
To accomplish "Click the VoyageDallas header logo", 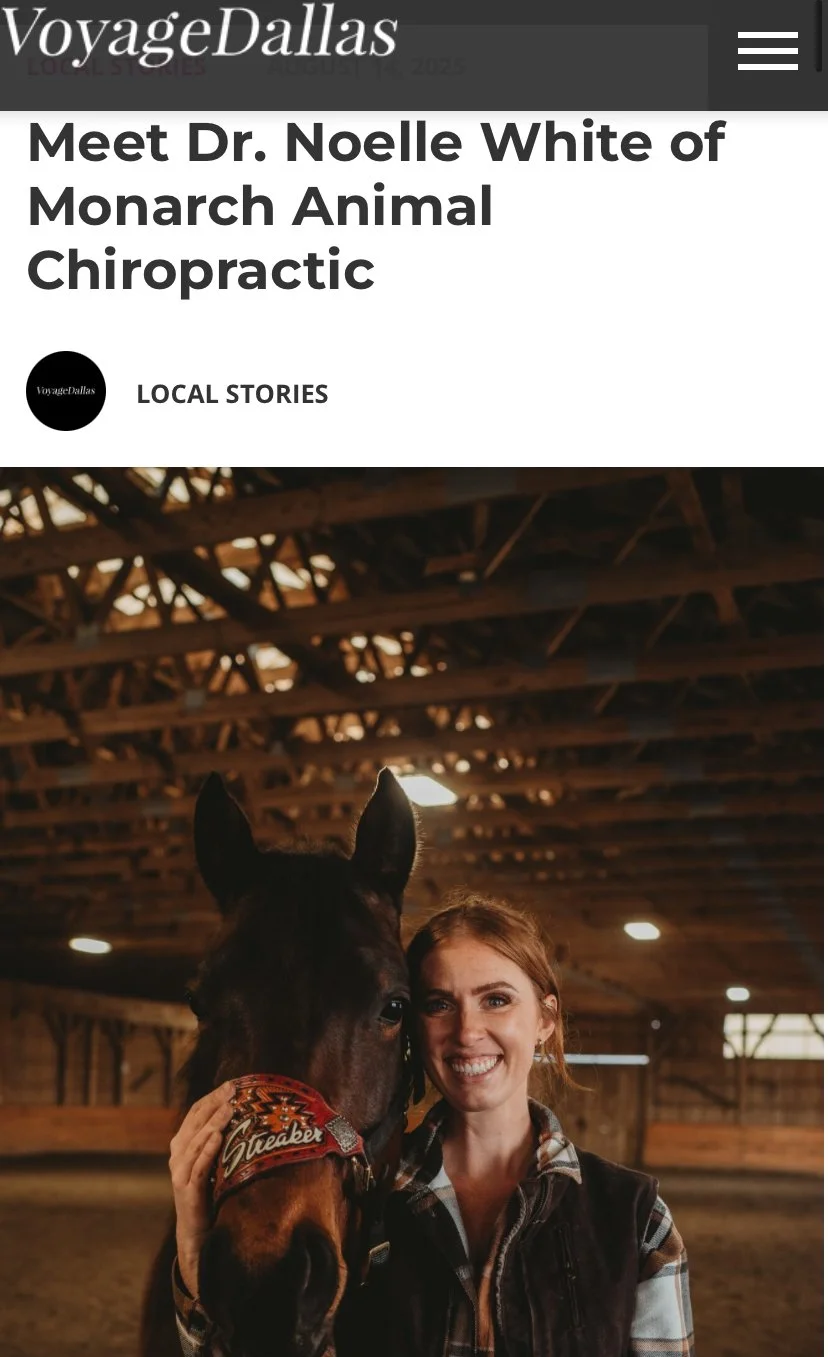I will coord(199,33).
